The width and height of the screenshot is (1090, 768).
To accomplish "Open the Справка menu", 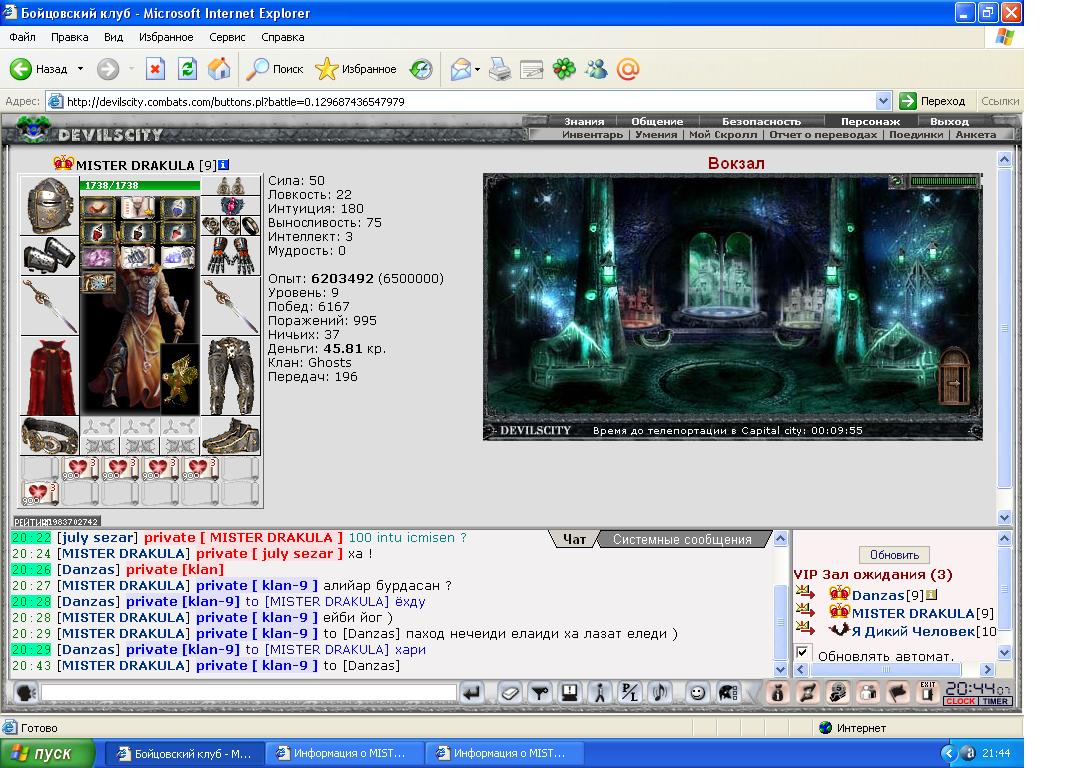I will point(282,37).
